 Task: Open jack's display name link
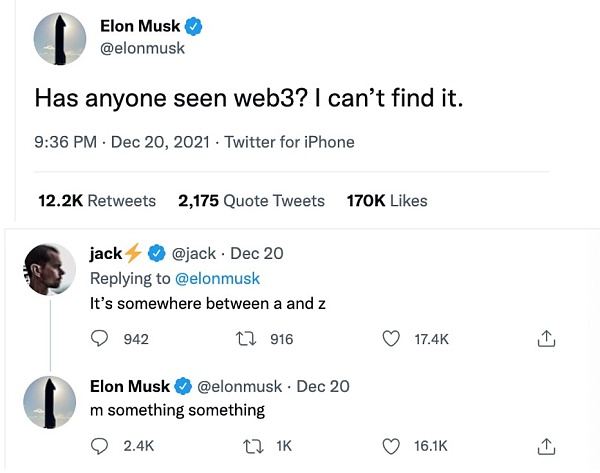click(106, 254)
